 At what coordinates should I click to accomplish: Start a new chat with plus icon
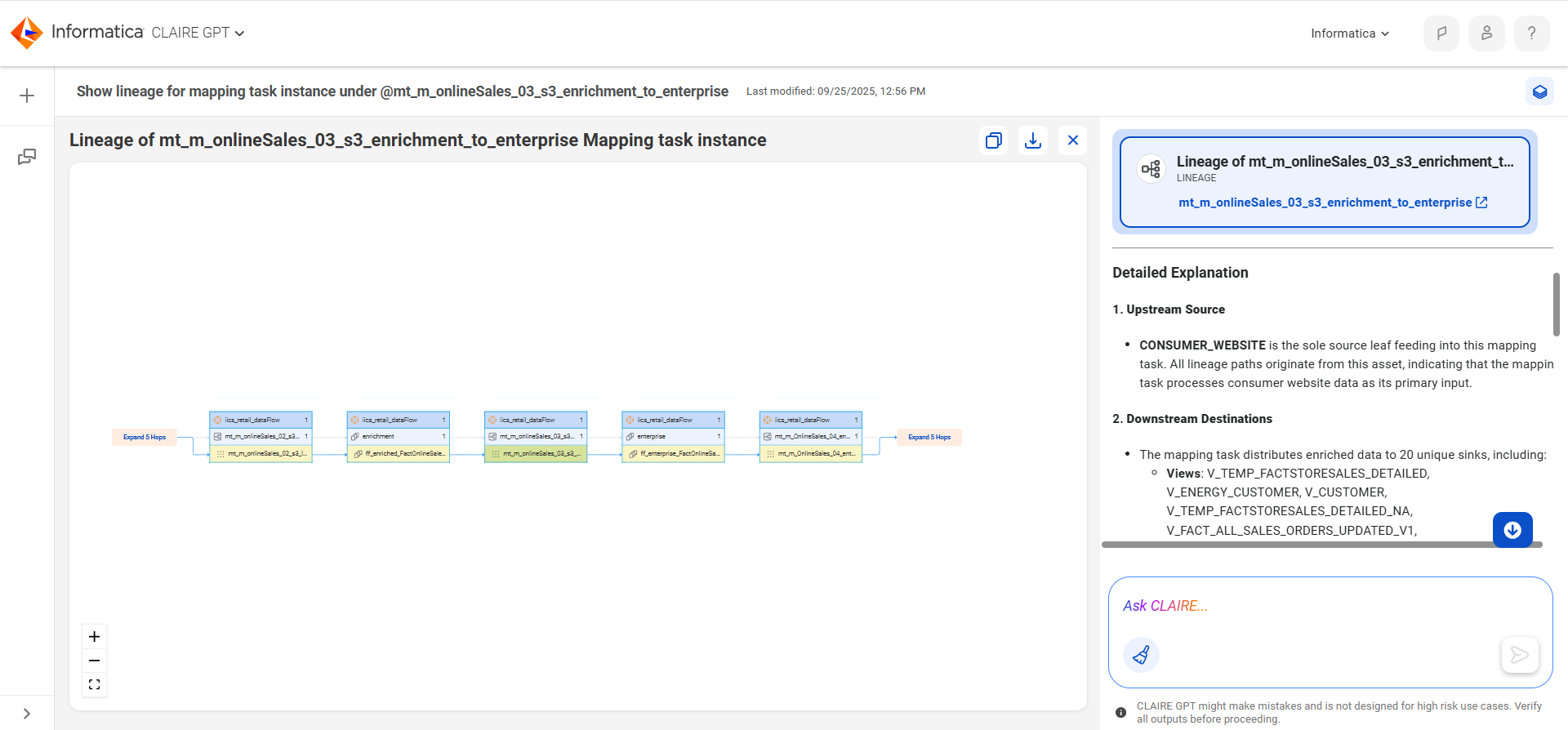click(27, 96)
